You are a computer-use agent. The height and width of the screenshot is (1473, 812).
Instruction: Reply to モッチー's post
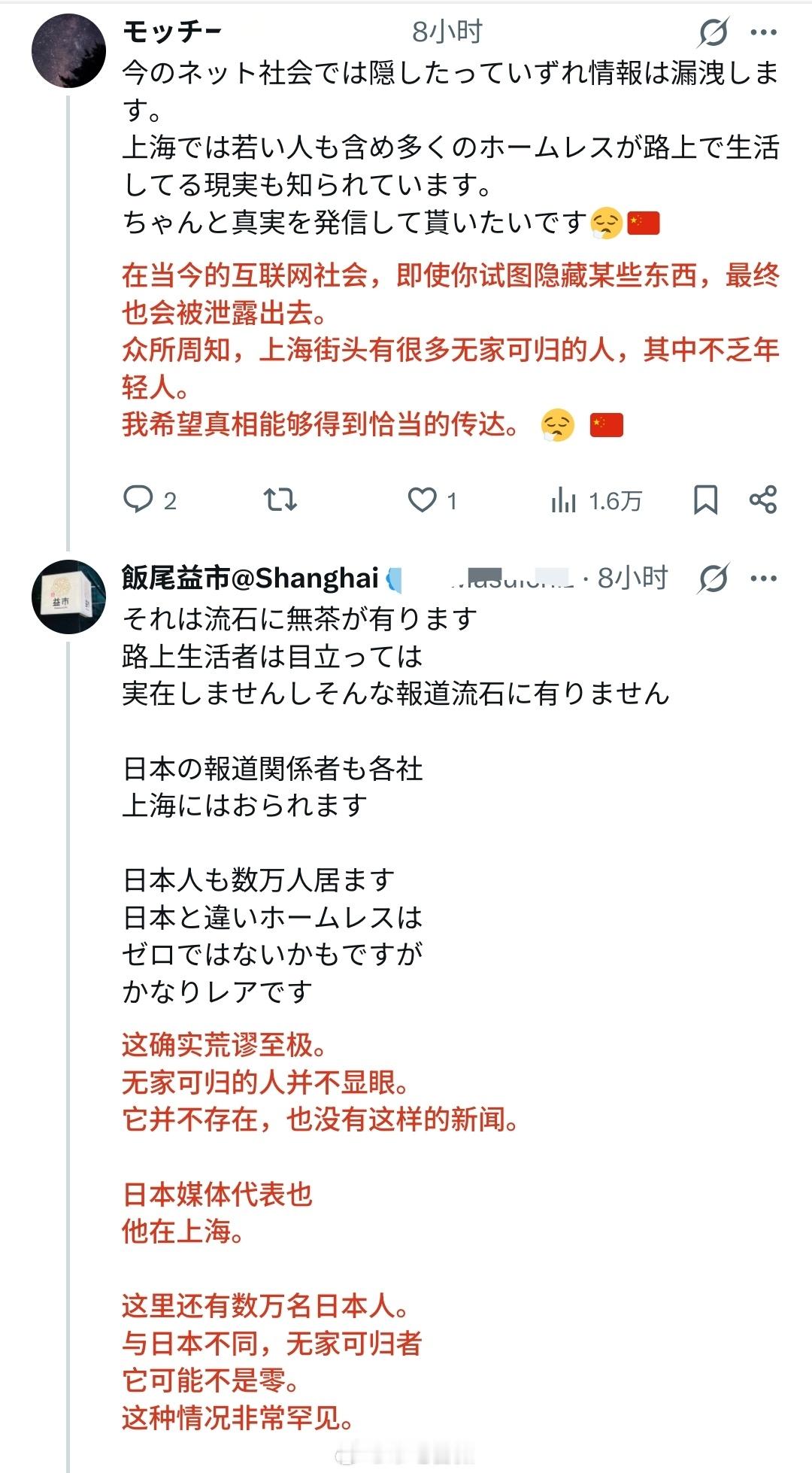138,500
